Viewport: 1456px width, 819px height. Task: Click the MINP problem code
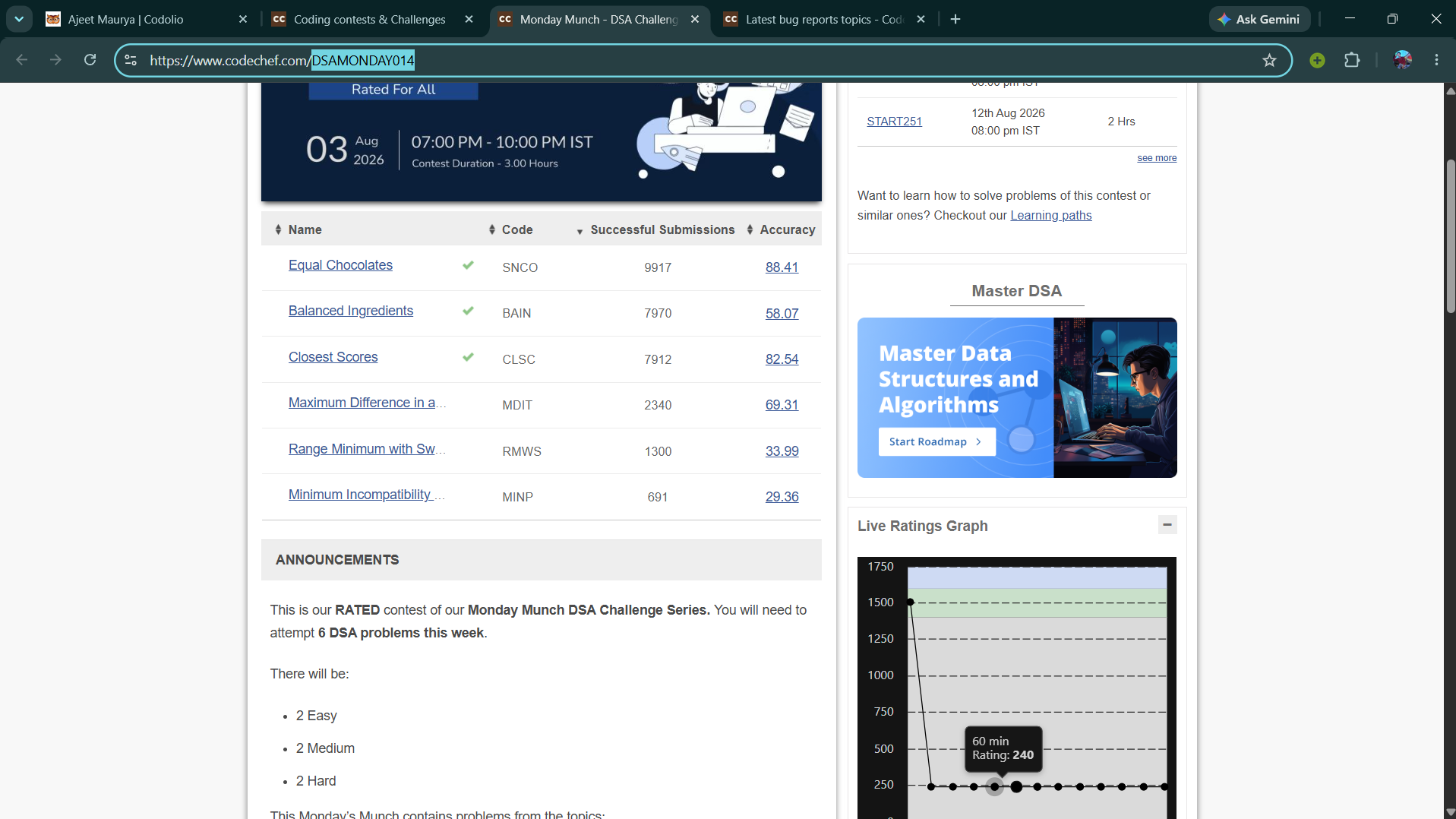point(517,497)
